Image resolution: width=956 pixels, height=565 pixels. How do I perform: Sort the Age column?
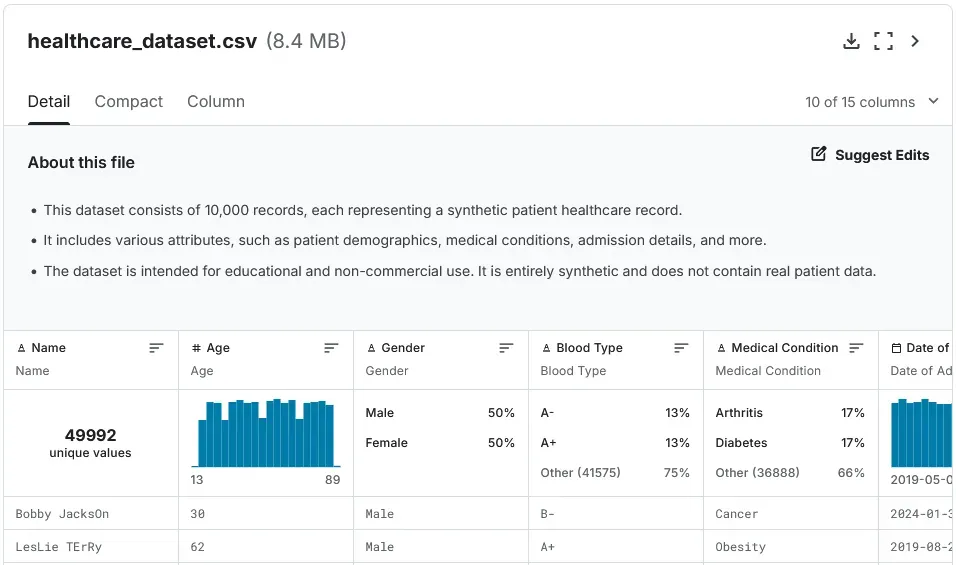tap(331, 348)
